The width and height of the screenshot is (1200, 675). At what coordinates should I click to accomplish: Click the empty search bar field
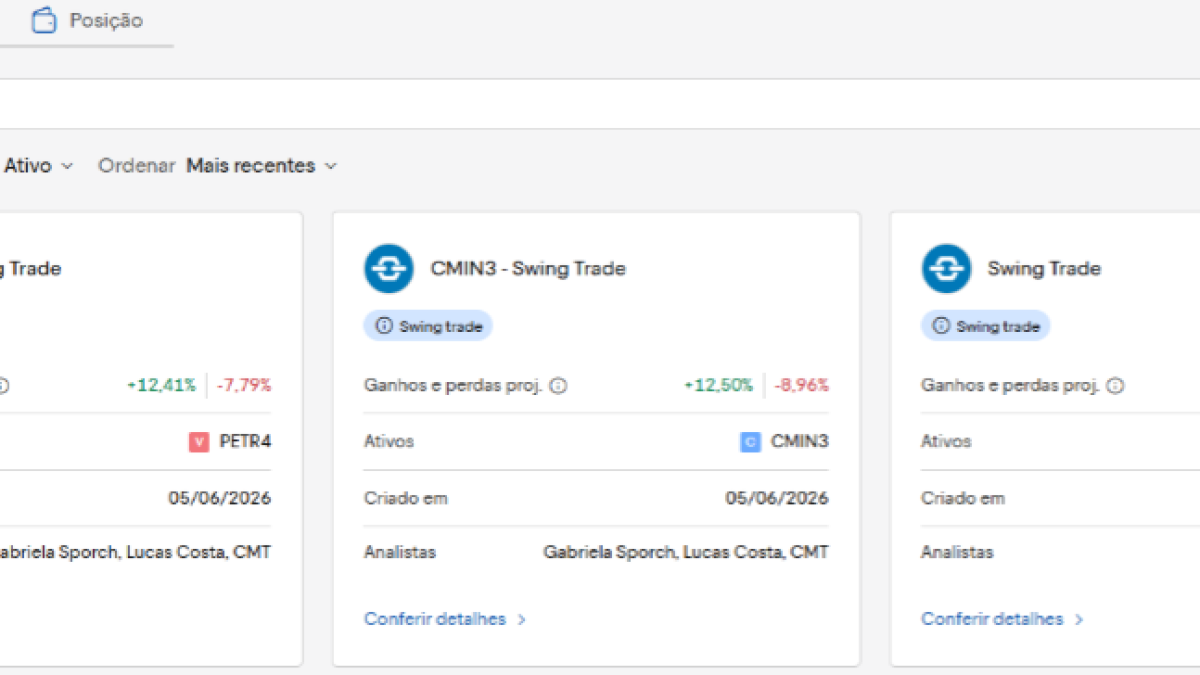(600, 104)
